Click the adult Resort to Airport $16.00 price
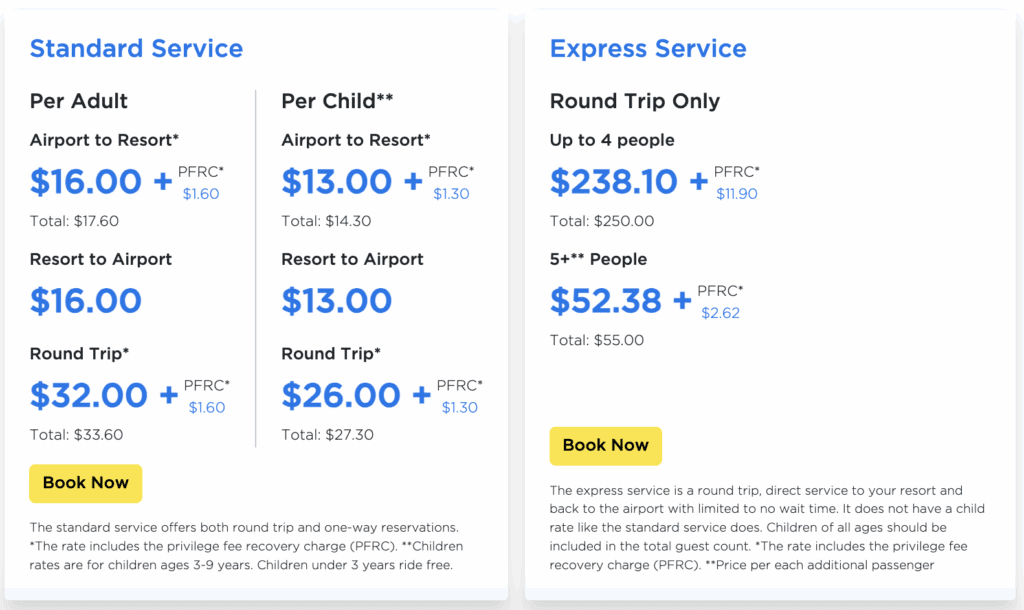 (86, 301)
